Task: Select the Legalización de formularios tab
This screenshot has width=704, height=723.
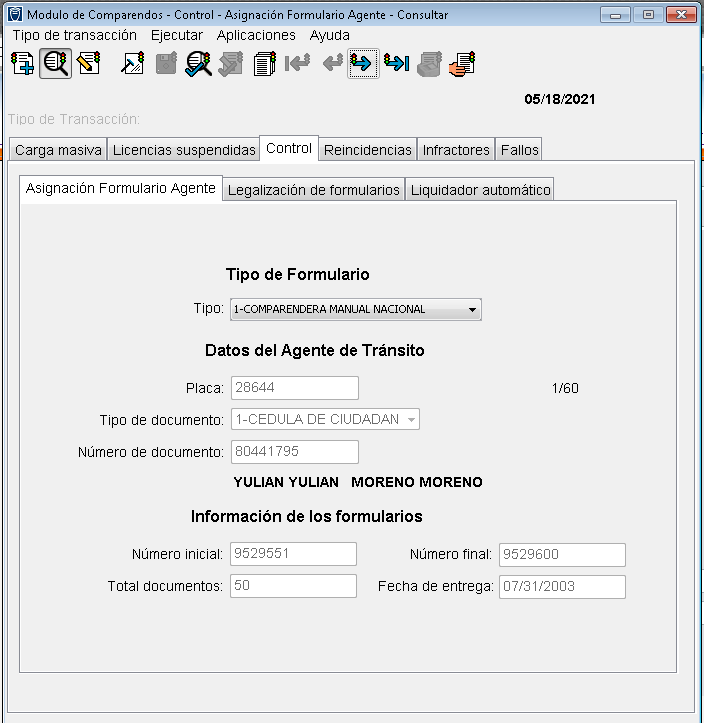Action: coord(314,190)
